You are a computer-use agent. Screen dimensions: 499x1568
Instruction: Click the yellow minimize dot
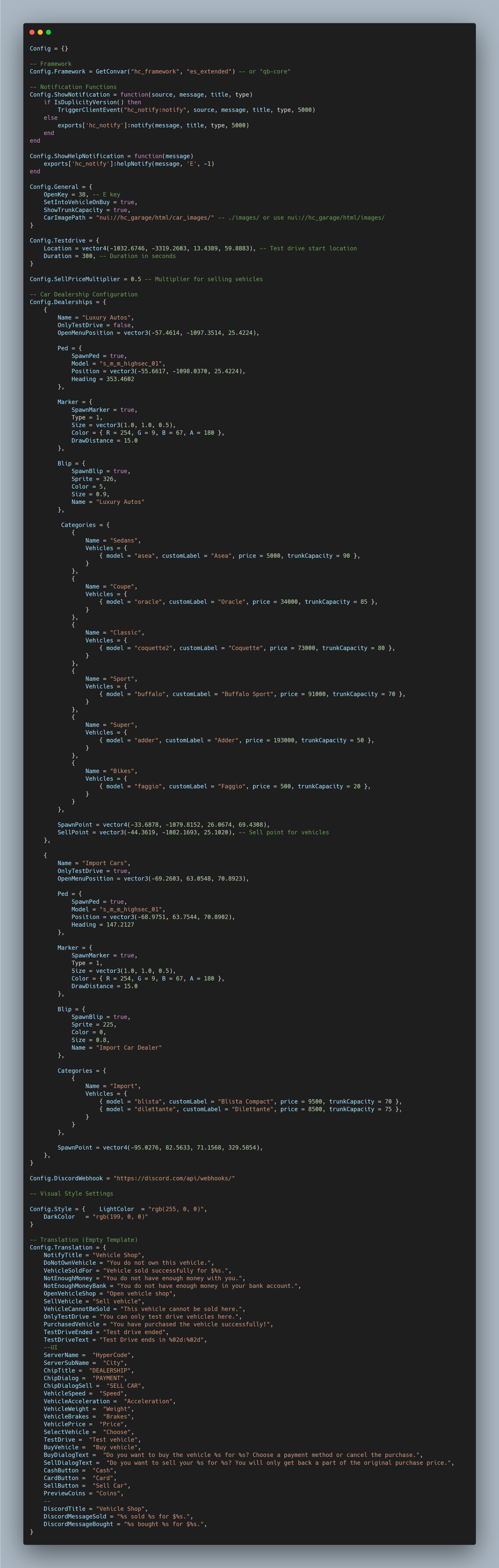(40, 32)
